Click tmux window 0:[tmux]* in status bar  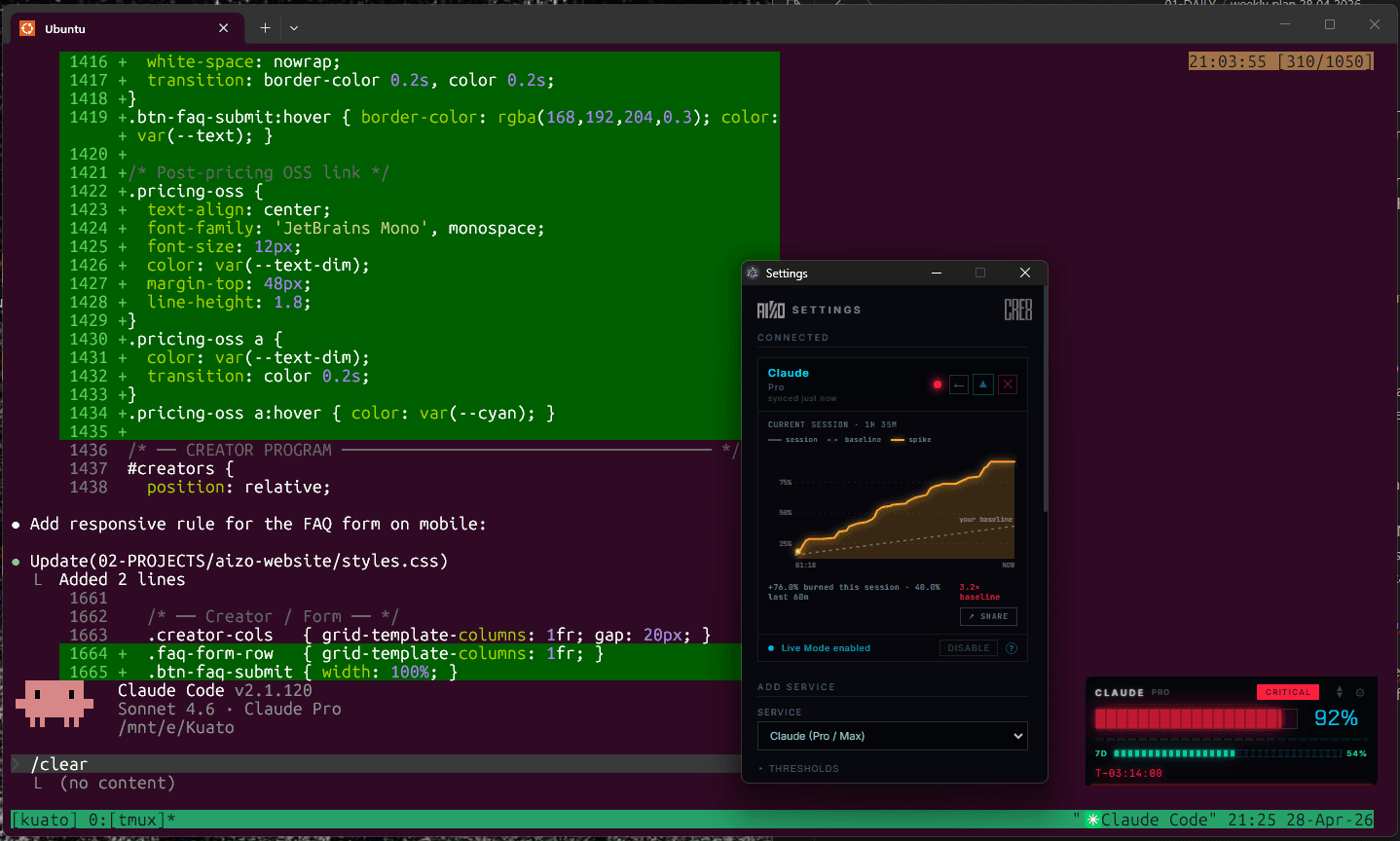click(131, 820)
